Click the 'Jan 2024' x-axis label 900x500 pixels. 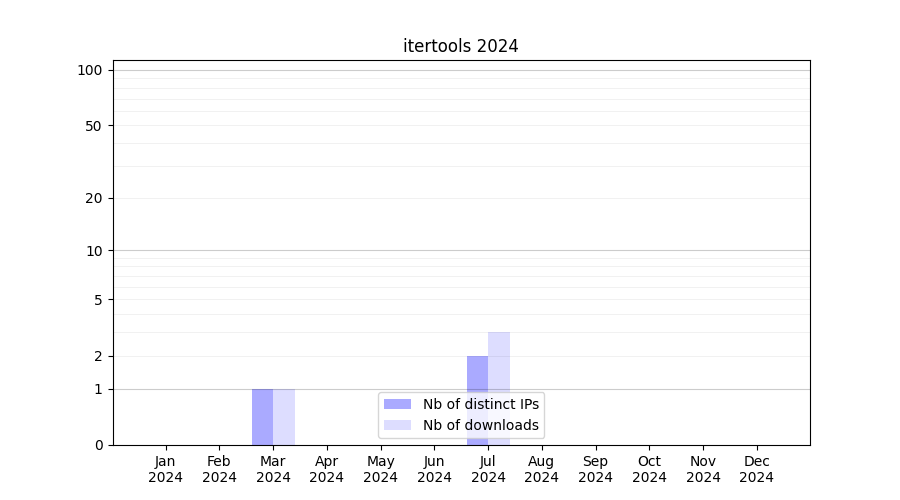click(x=166, y=469)
